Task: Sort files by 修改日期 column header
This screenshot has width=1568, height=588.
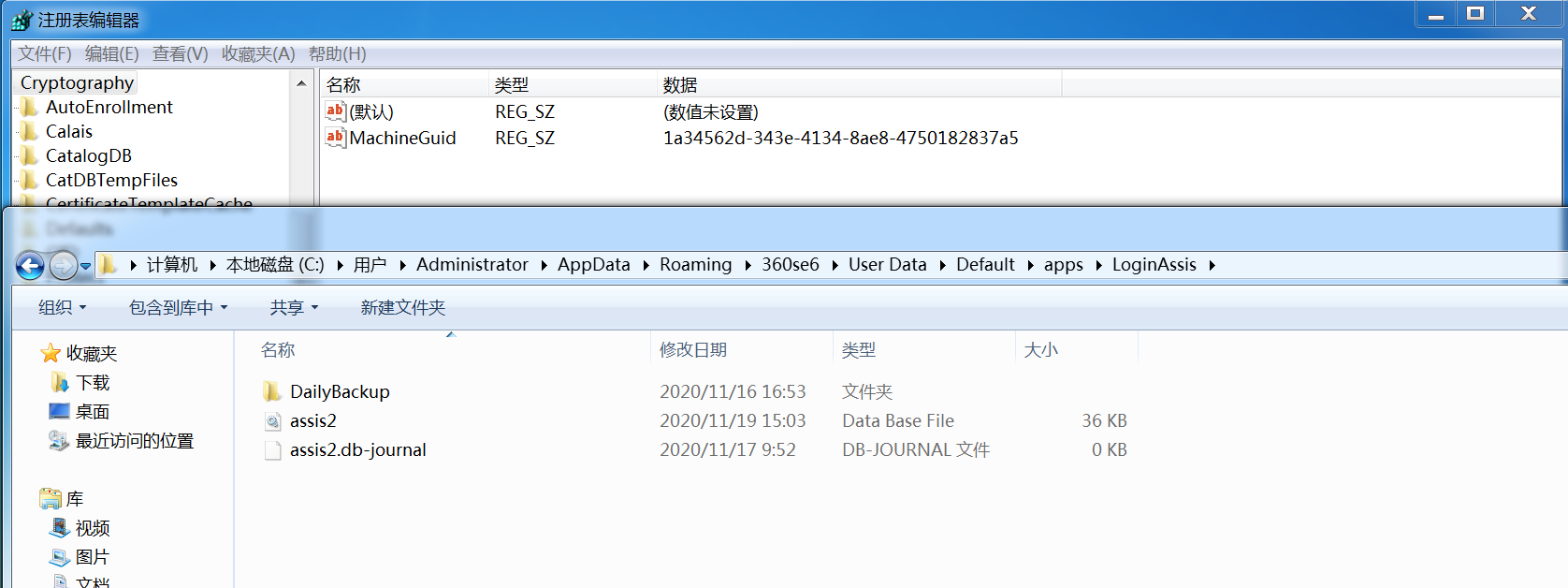Action: click(x=693, y=350)
